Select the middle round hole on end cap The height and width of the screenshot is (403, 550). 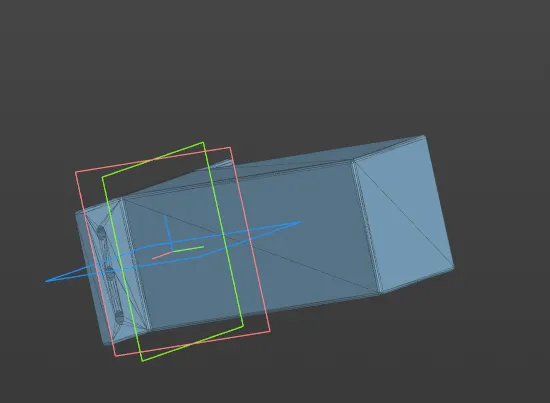pos(110,273)
